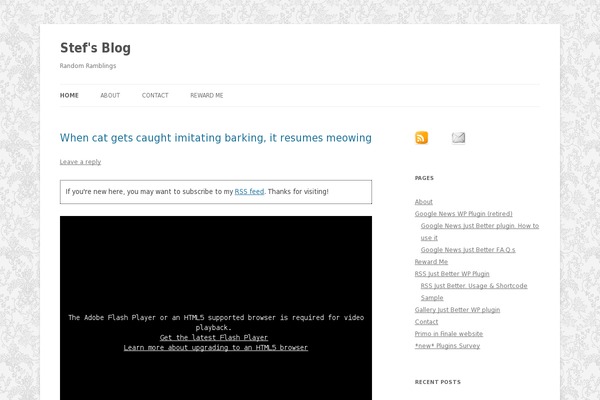This screenshot has width=600, height=400.
Task: Open RSS Just Better WP Plugin page
Action: pos(452,274)
